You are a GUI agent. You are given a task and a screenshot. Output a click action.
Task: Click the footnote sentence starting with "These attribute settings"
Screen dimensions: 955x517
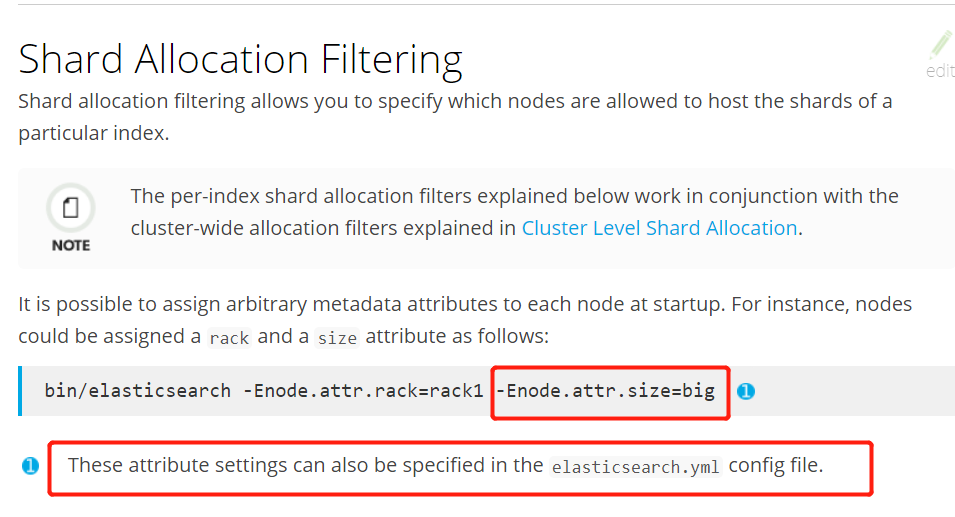pos(445,466)
